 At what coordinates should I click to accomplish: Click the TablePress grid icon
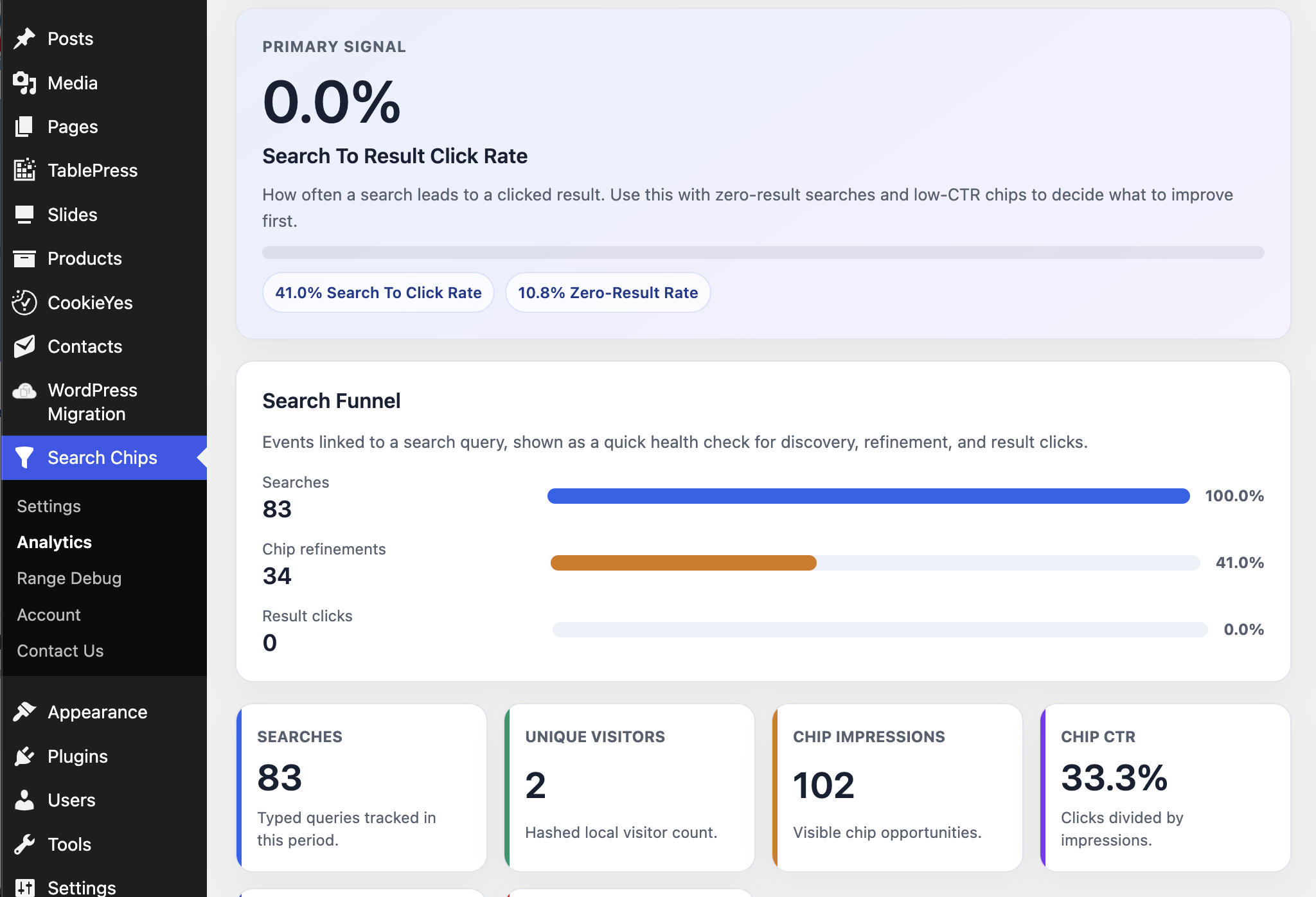(x=24, y=170)
